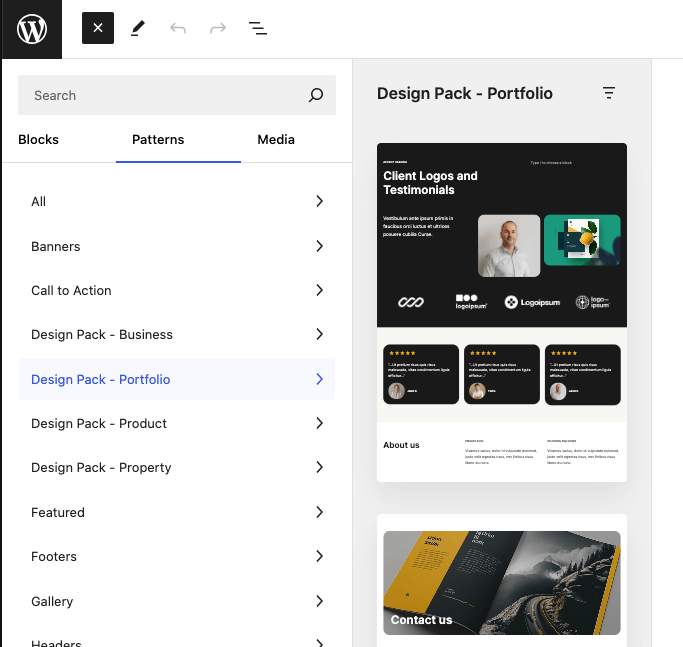Focus the Search input field
Screen dimensions: 683x647
pos(160,96)
